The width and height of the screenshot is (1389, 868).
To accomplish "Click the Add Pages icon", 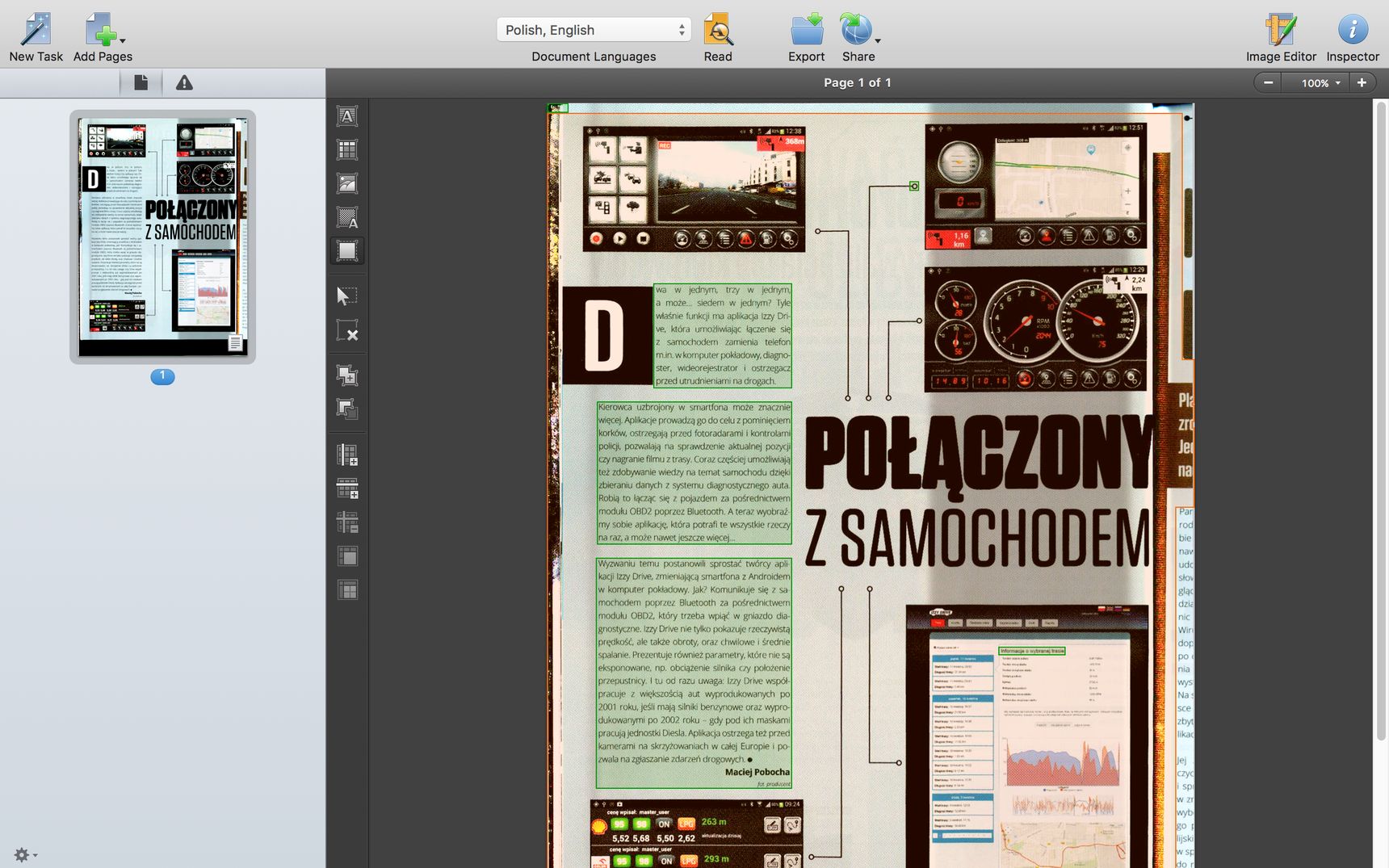I will coord(100,30).
